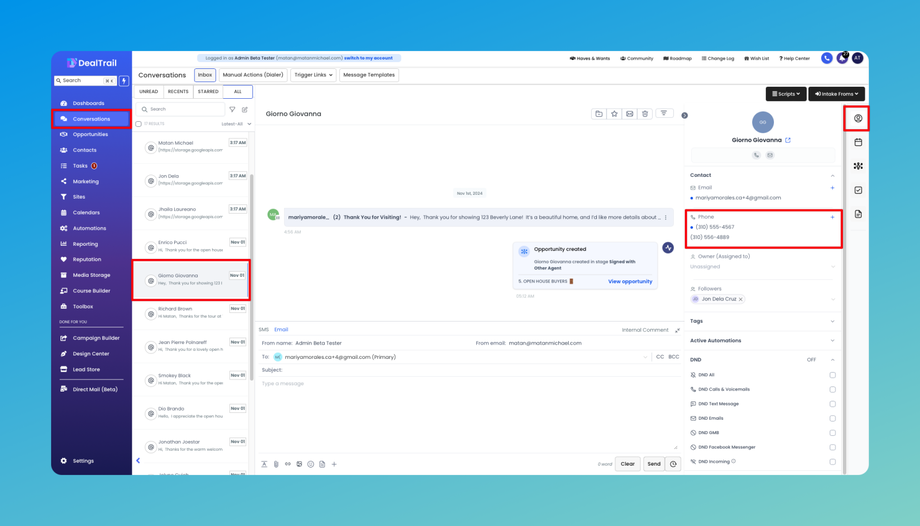920x526 pixels.
Task: Open the Latest-All sort dropdown
Action: 236,124
